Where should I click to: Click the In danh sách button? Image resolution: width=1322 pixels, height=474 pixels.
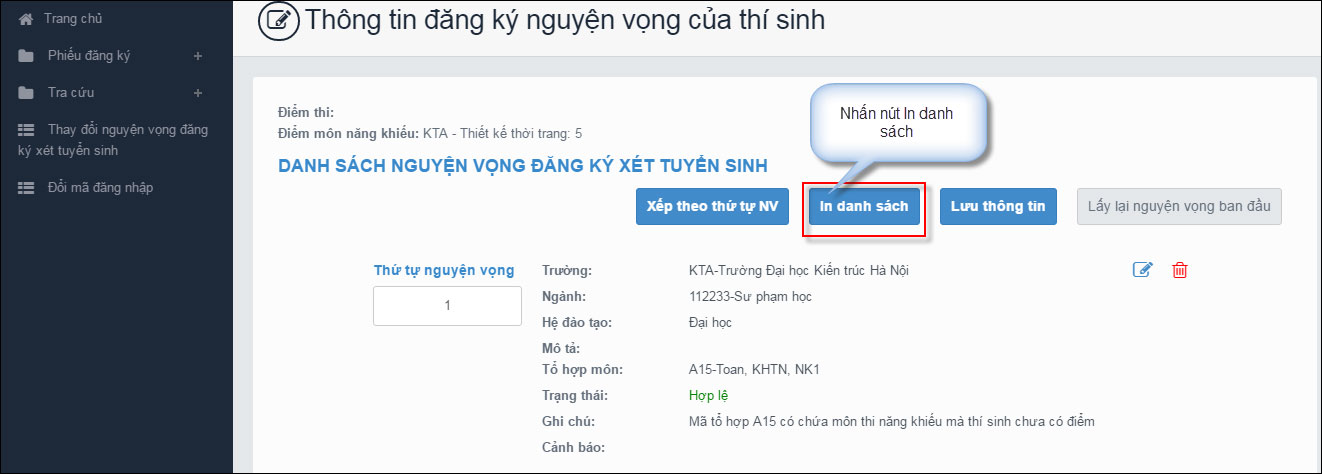(x=864, y=206)
